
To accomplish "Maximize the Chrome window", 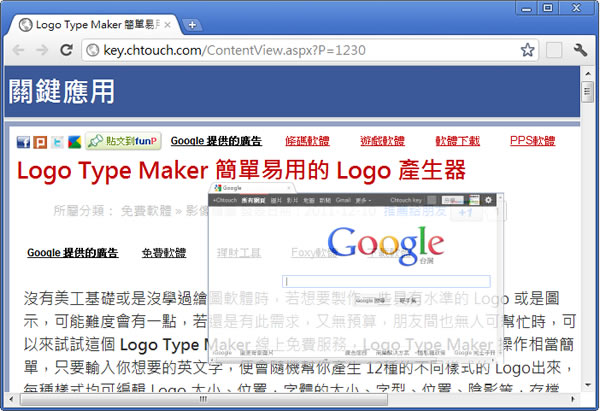I will (548, 8).
